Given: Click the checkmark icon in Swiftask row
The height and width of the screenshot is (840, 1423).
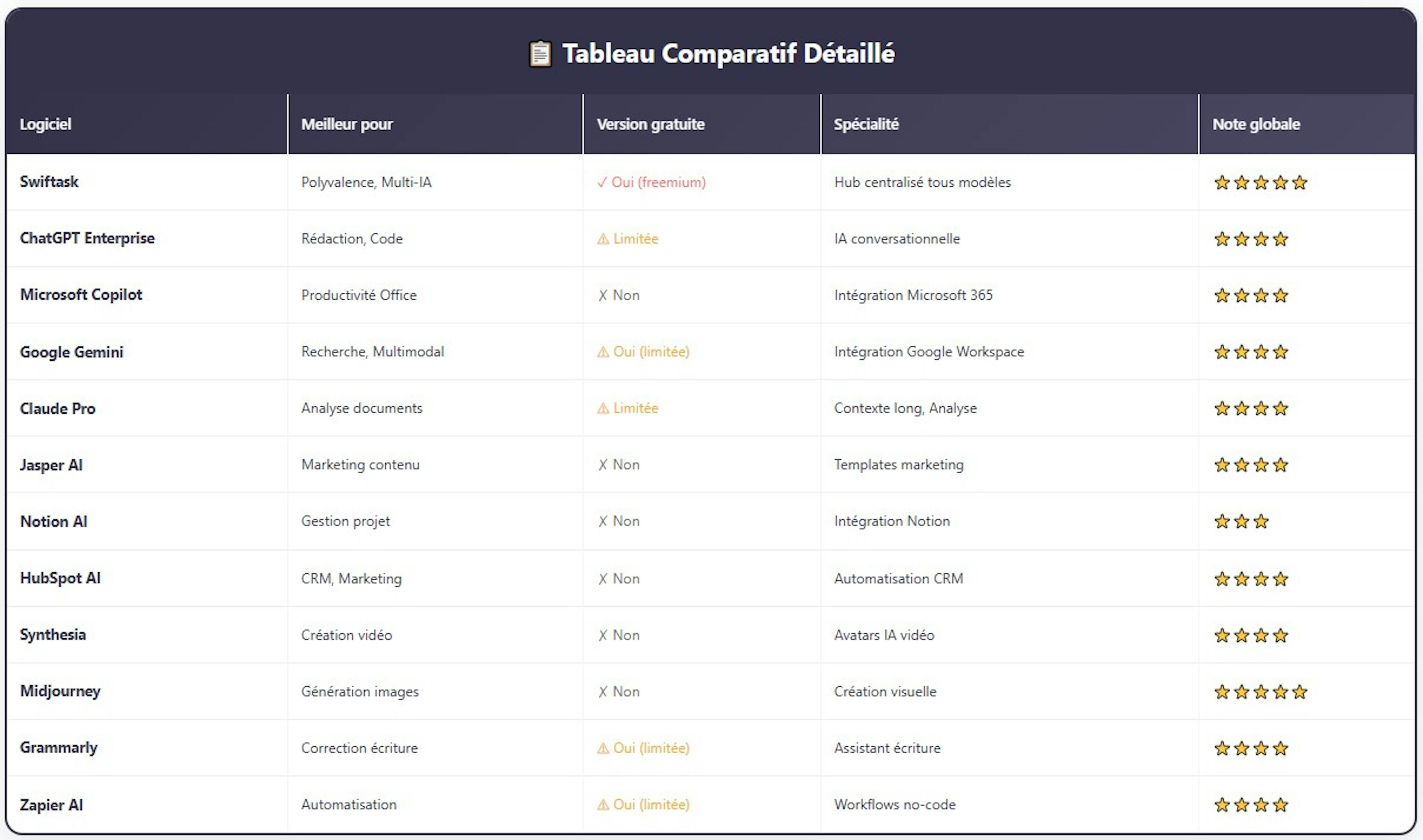Looking at the screenshot, I should 602,182.
